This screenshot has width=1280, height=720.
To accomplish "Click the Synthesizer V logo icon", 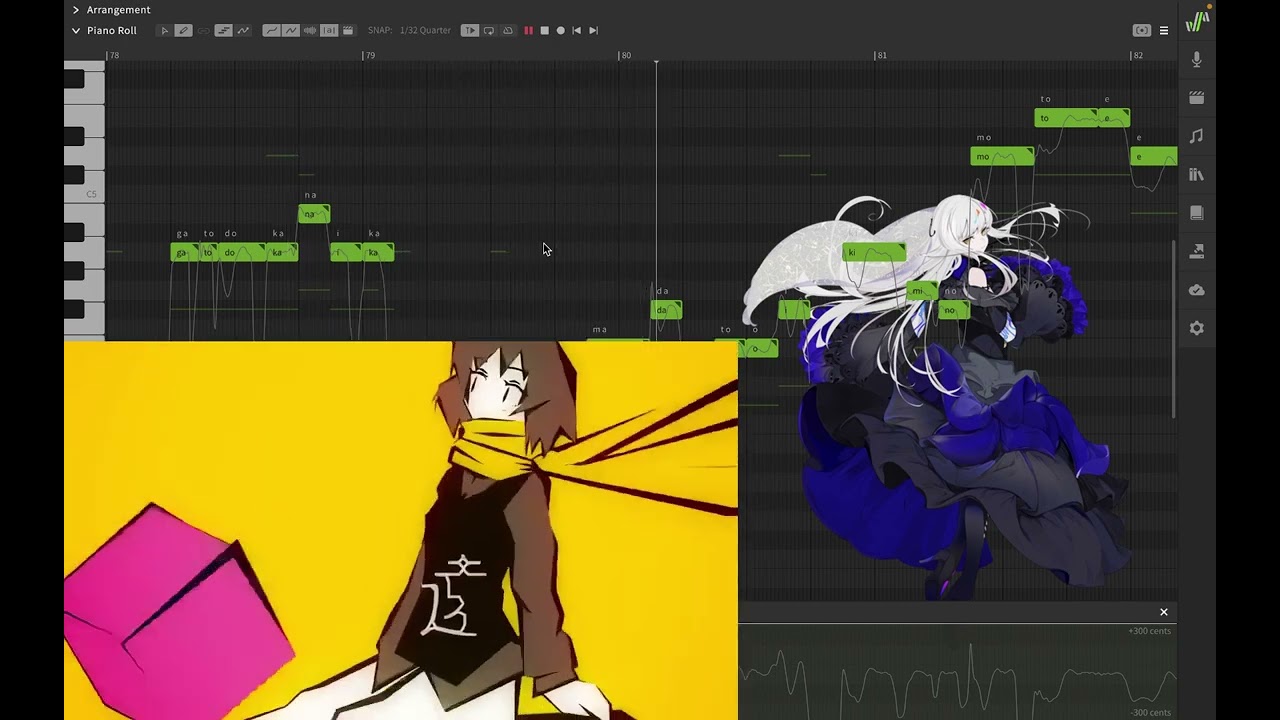I will [x=1197, y=21].
